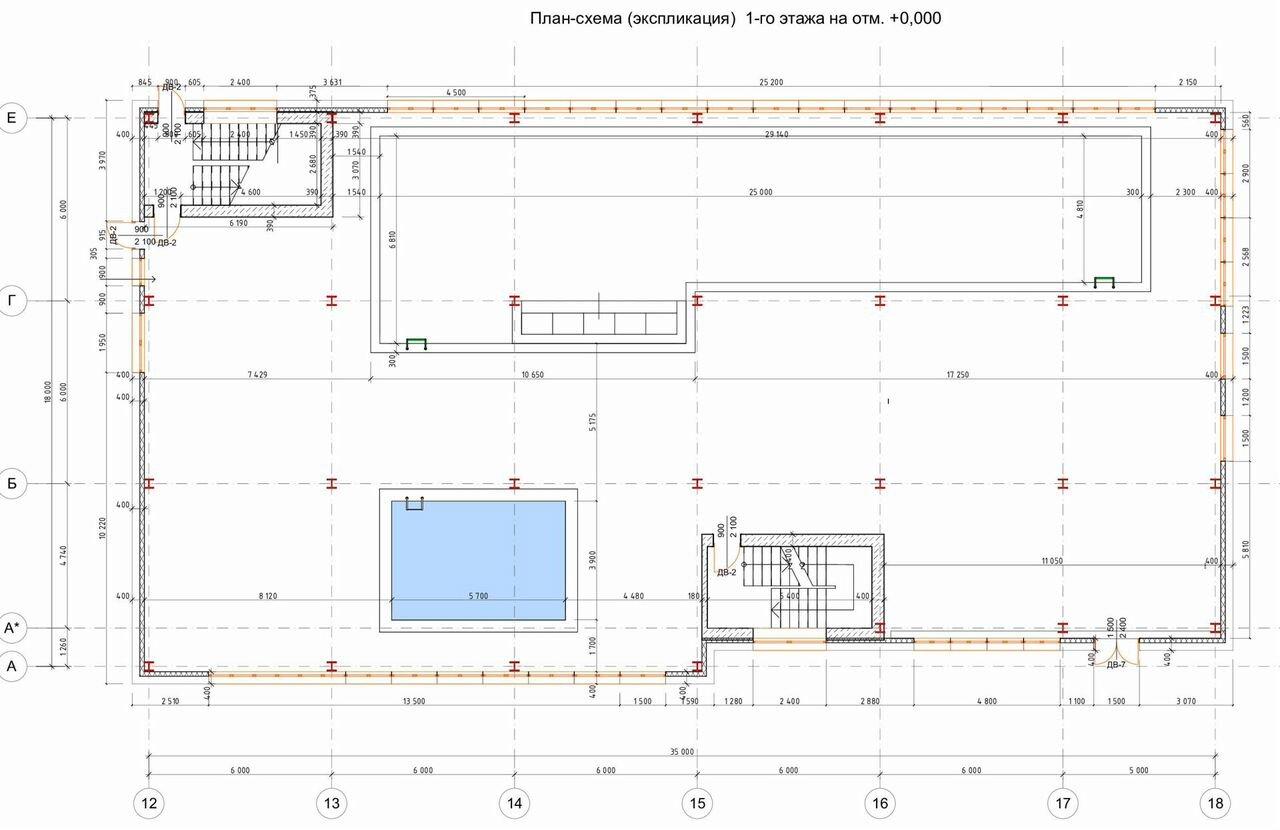Select the axis bubble numbered 18
This screenshot has width=1280, height=830.
(x=1215, y=803)
